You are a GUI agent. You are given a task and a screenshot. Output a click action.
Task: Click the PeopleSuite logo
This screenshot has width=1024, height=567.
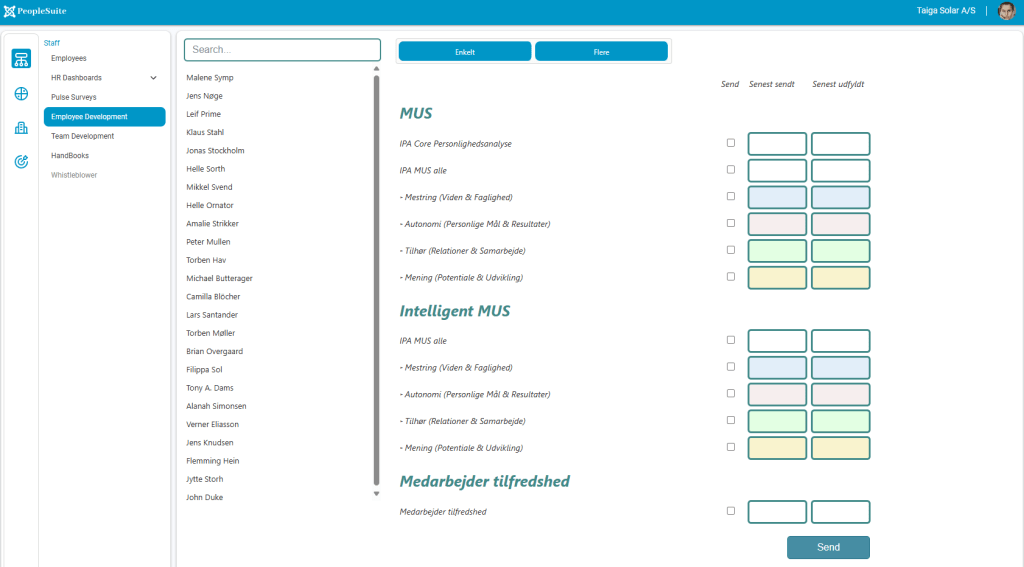36,12
